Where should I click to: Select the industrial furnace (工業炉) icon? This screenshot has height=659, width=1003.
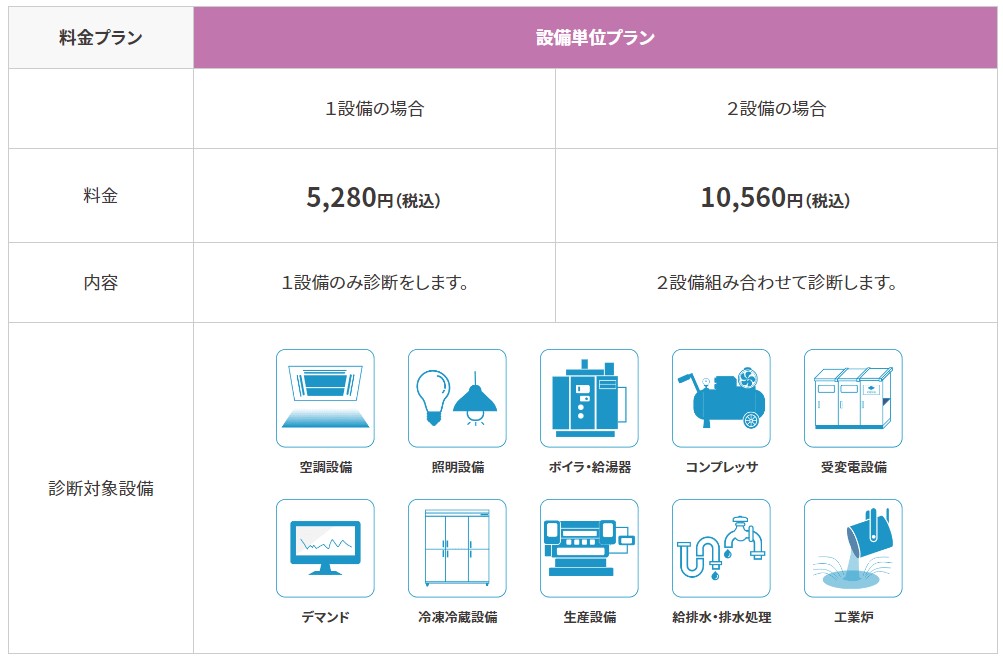pyautogui.click(x=853, y=548)
